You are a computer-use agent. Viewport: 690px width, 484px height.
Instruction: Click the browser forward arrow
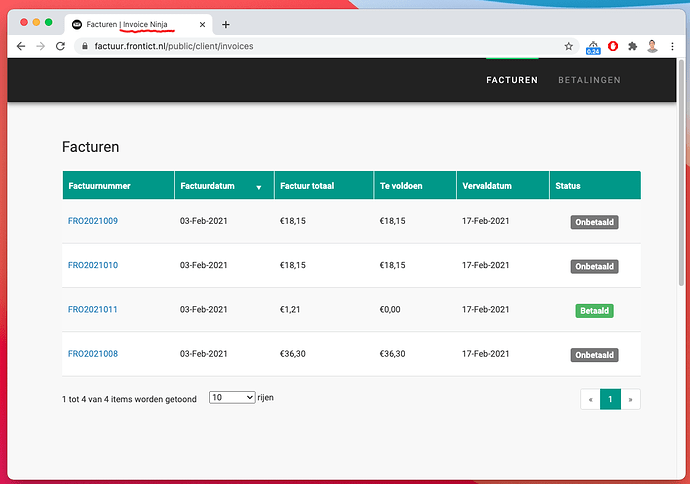coord(40,46)
